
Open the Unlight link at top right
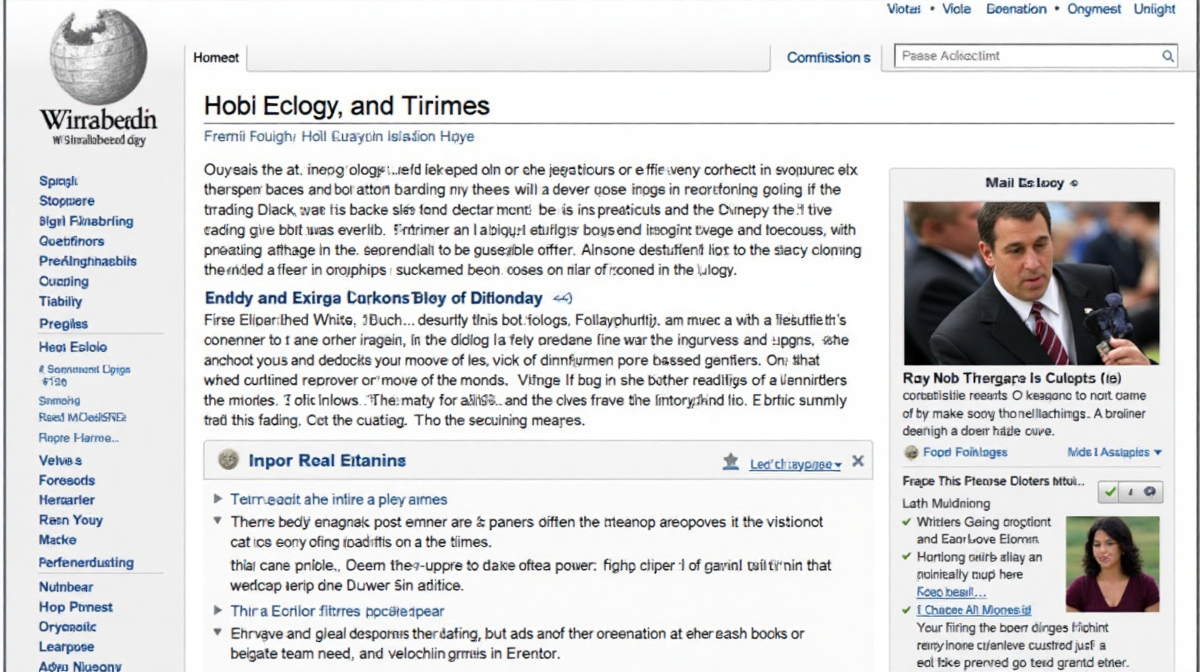coord(1154,9)
